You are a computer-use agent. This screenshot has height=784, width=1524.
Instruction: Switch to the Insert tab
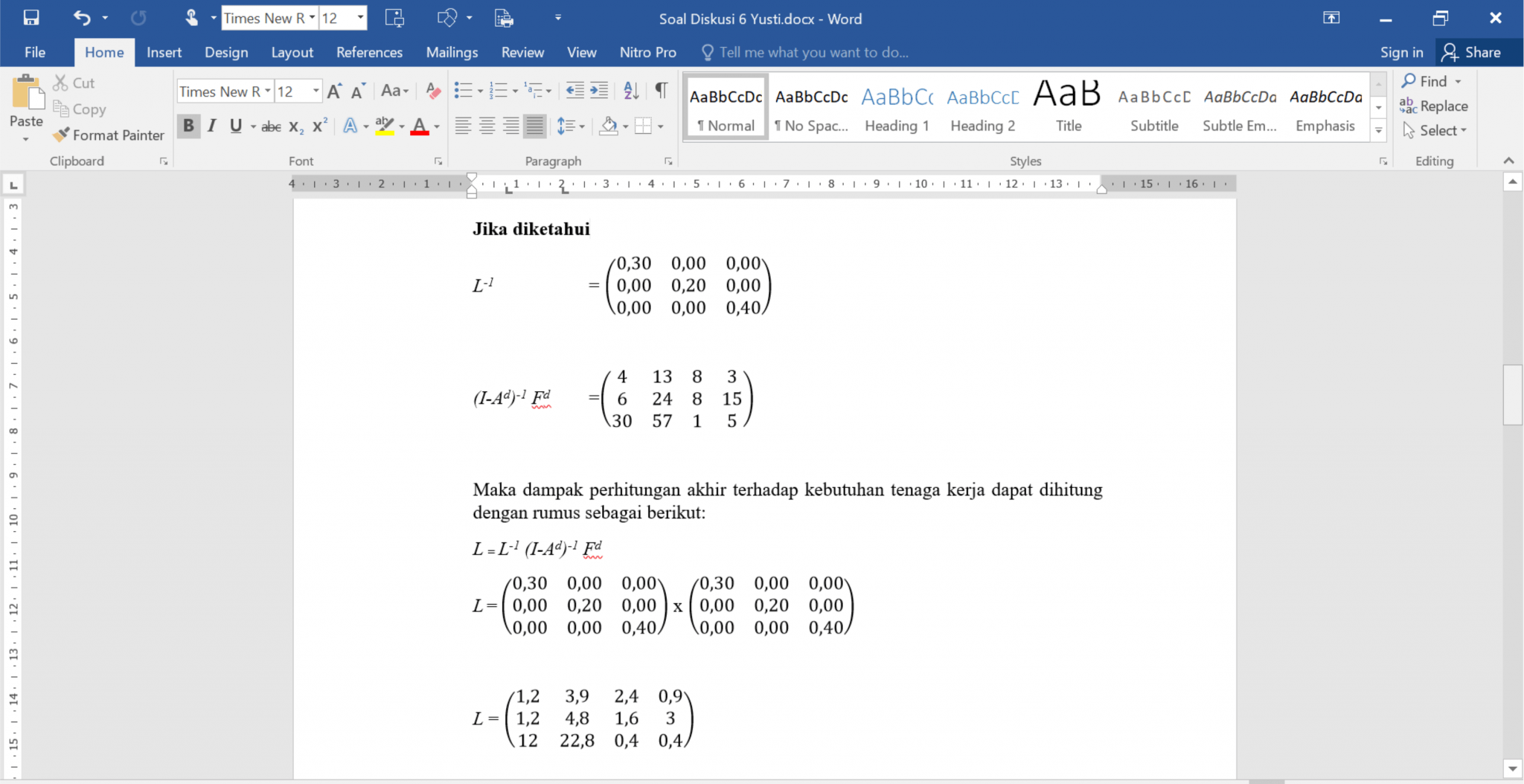click(x=164, y=52)
